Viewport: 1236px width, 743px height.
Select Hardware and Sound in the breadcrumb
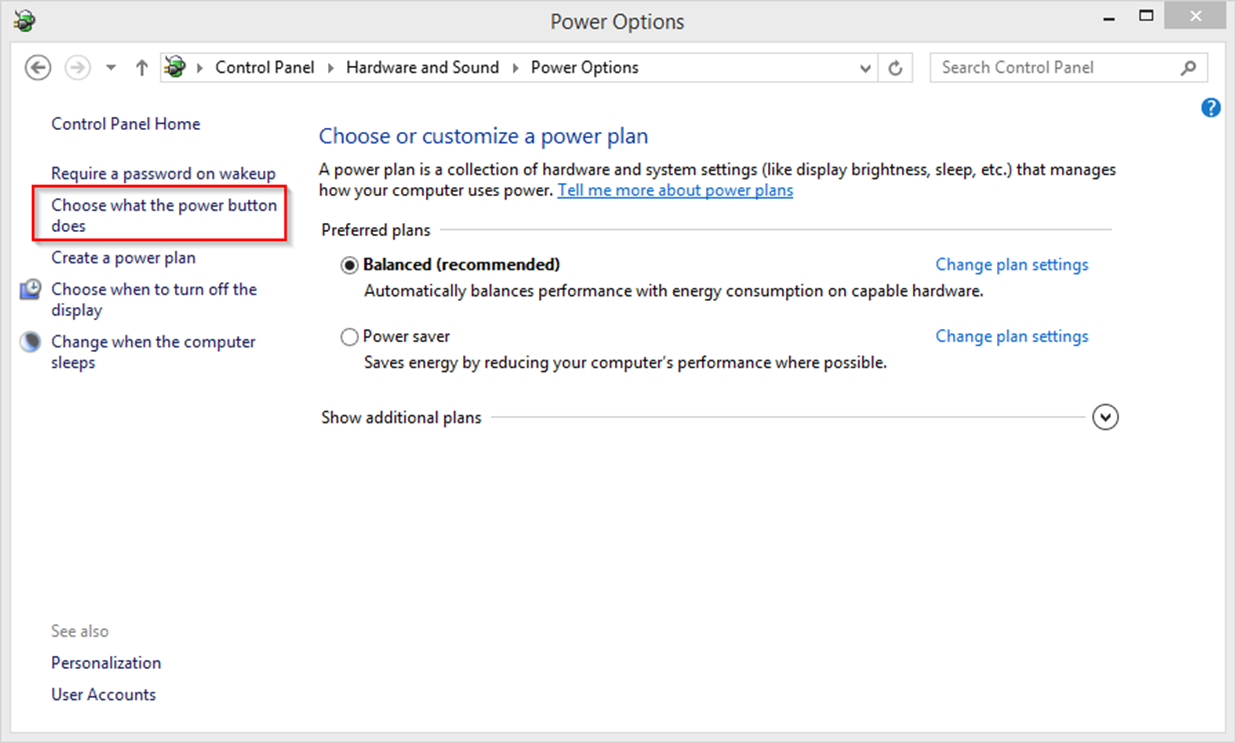[x=422, y=68]
